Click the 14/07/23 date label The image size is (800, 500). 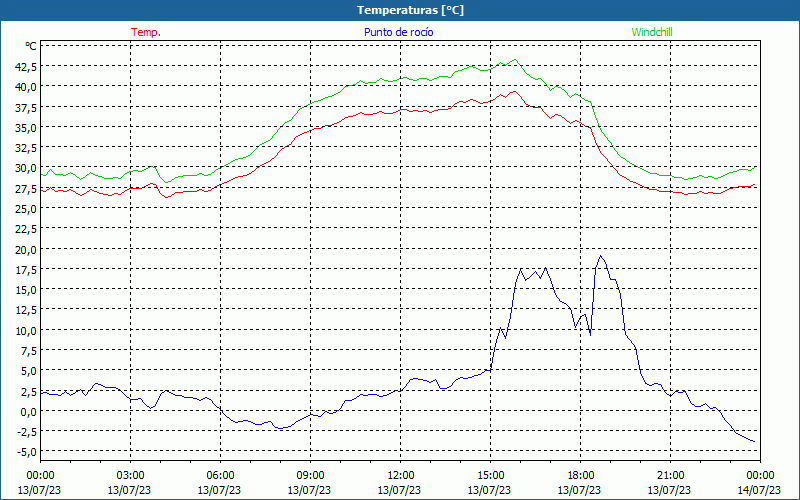point(759,490)
